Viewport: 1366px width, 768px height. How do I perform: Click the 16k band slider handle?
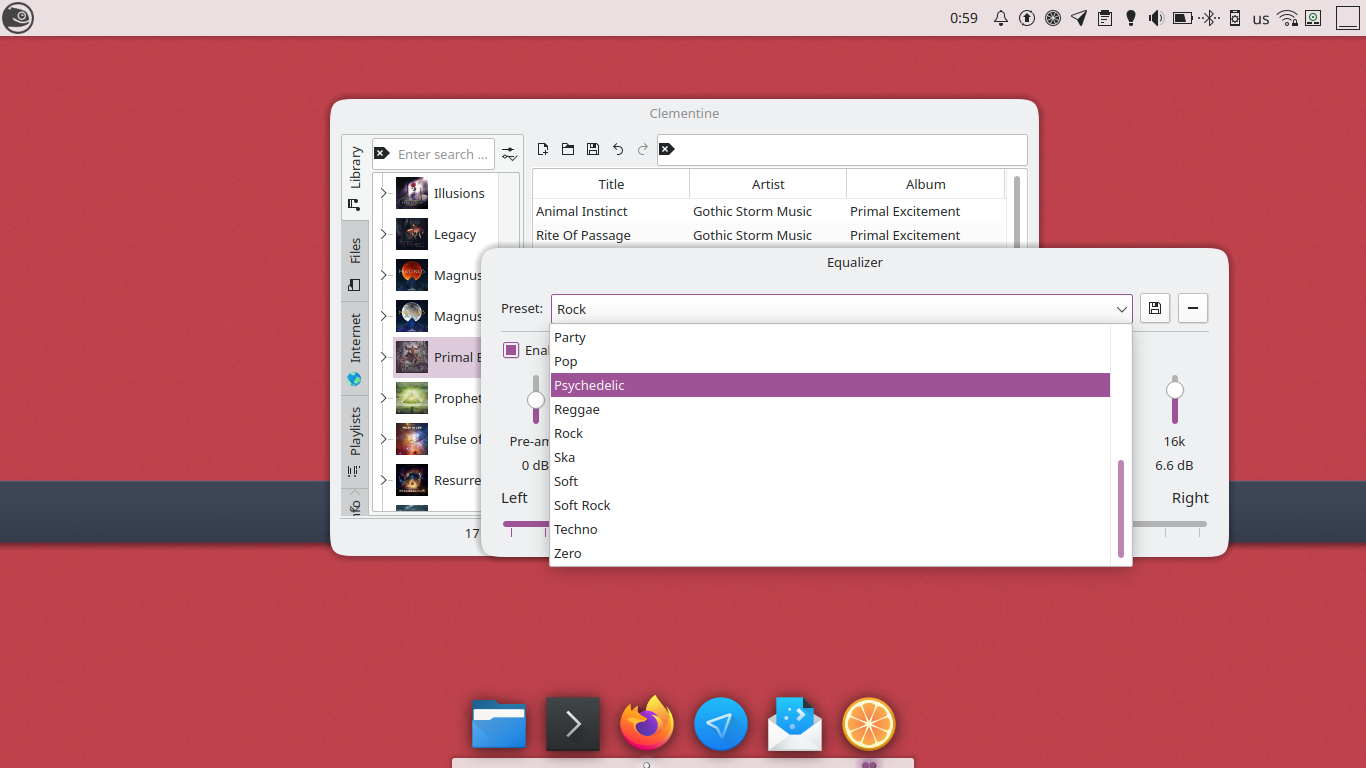1175,390
